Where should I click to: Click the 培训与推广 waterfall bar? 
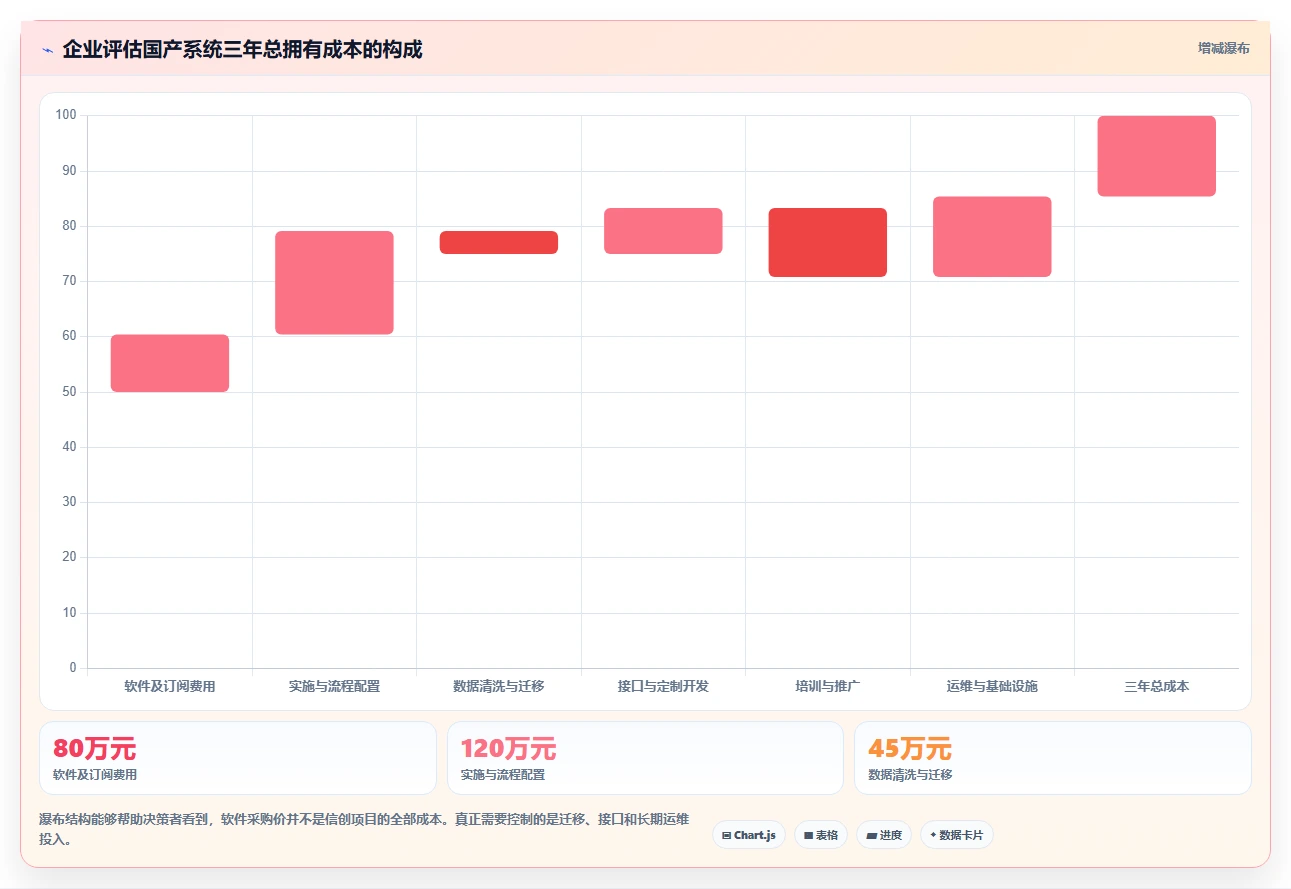(x=828, y=242)
